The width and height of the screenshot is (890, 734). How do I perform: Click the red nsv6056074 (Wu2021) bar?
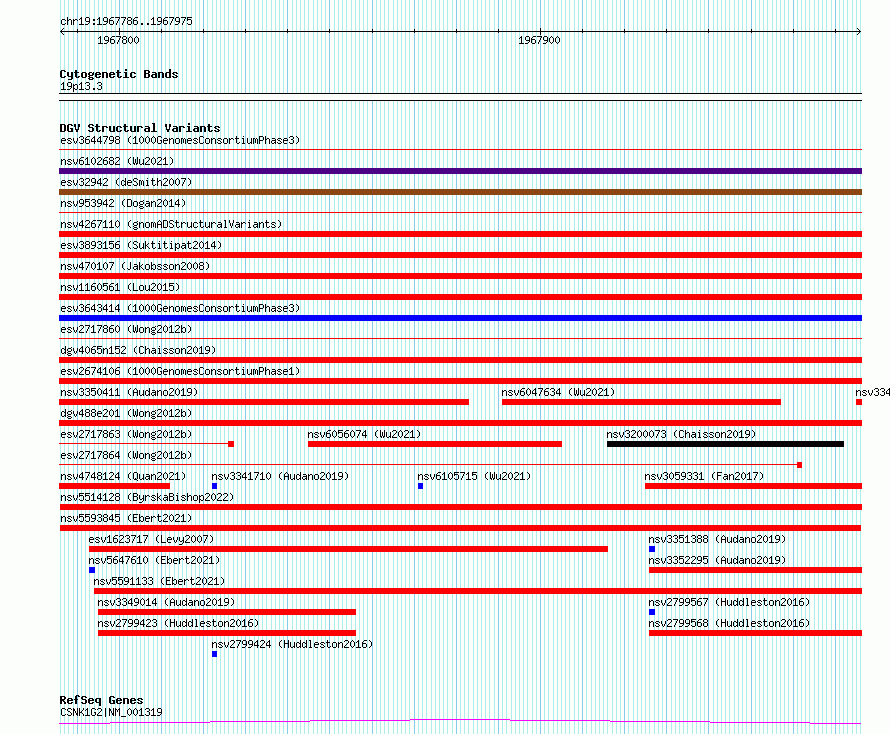point(435,444)
